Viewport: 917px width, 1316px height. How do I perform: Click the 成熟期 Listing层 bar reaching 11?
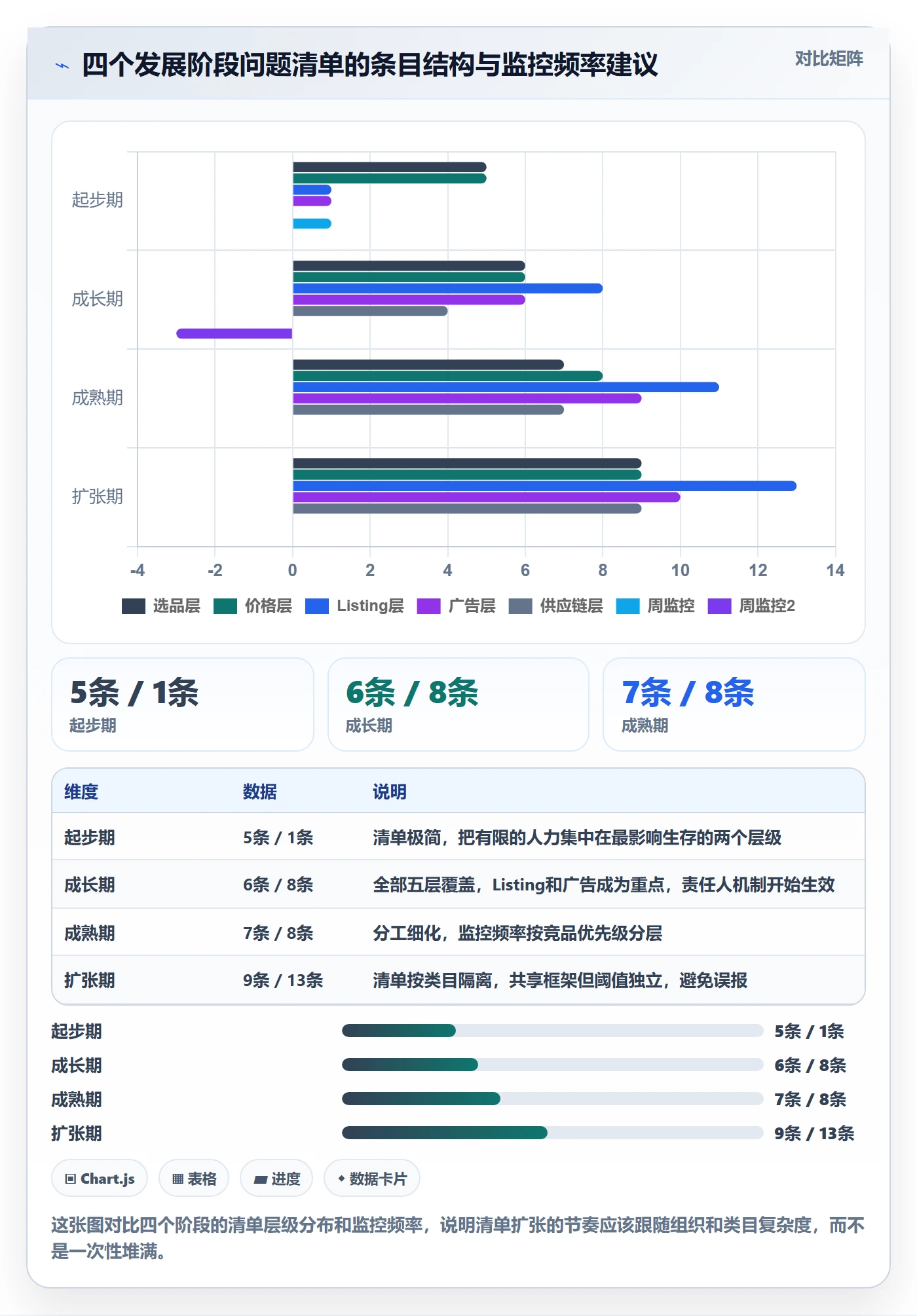click(506, 387)
